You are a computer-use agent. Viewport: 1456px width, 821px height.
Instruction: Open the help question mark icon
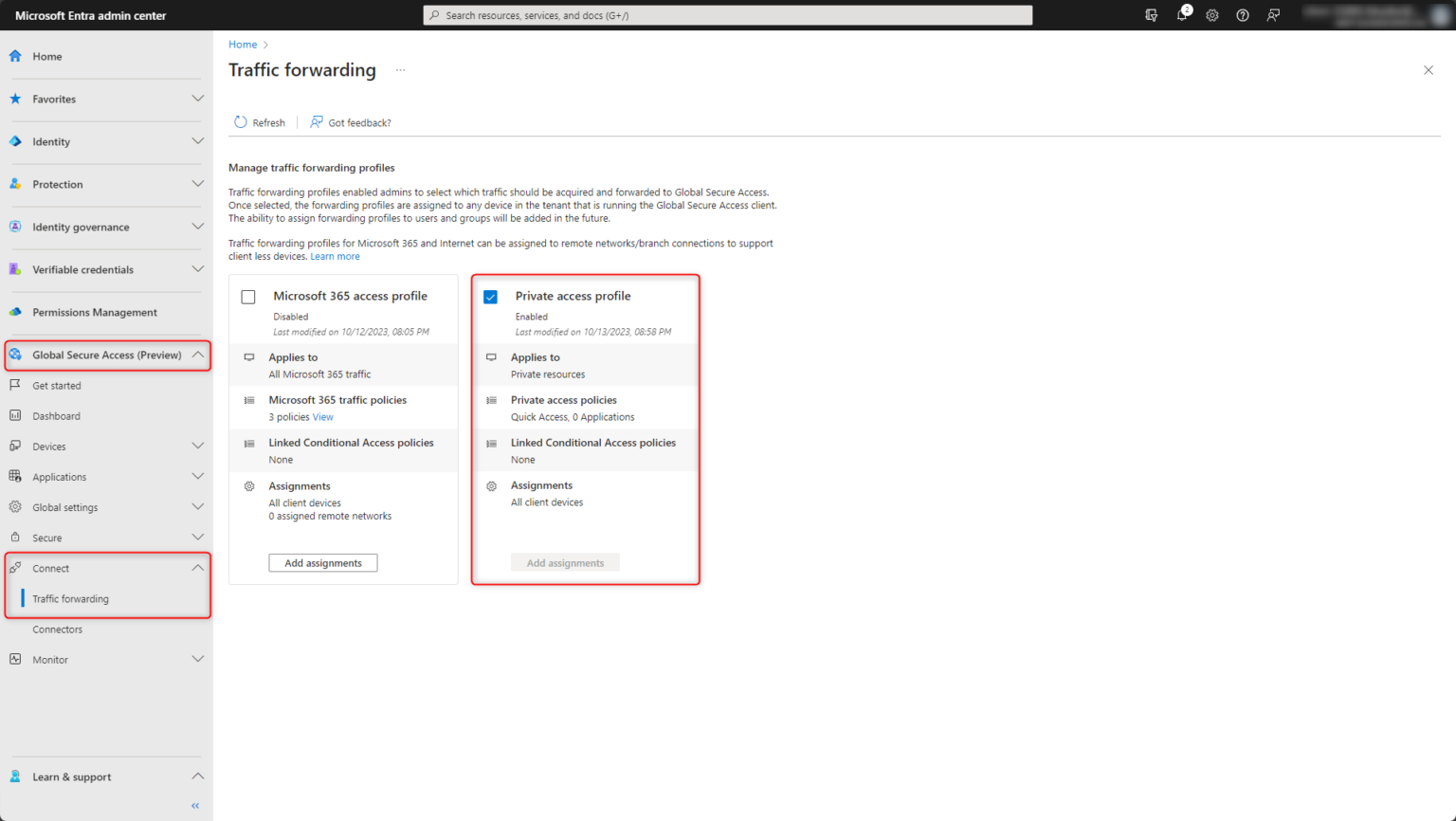click(1243, 15)
